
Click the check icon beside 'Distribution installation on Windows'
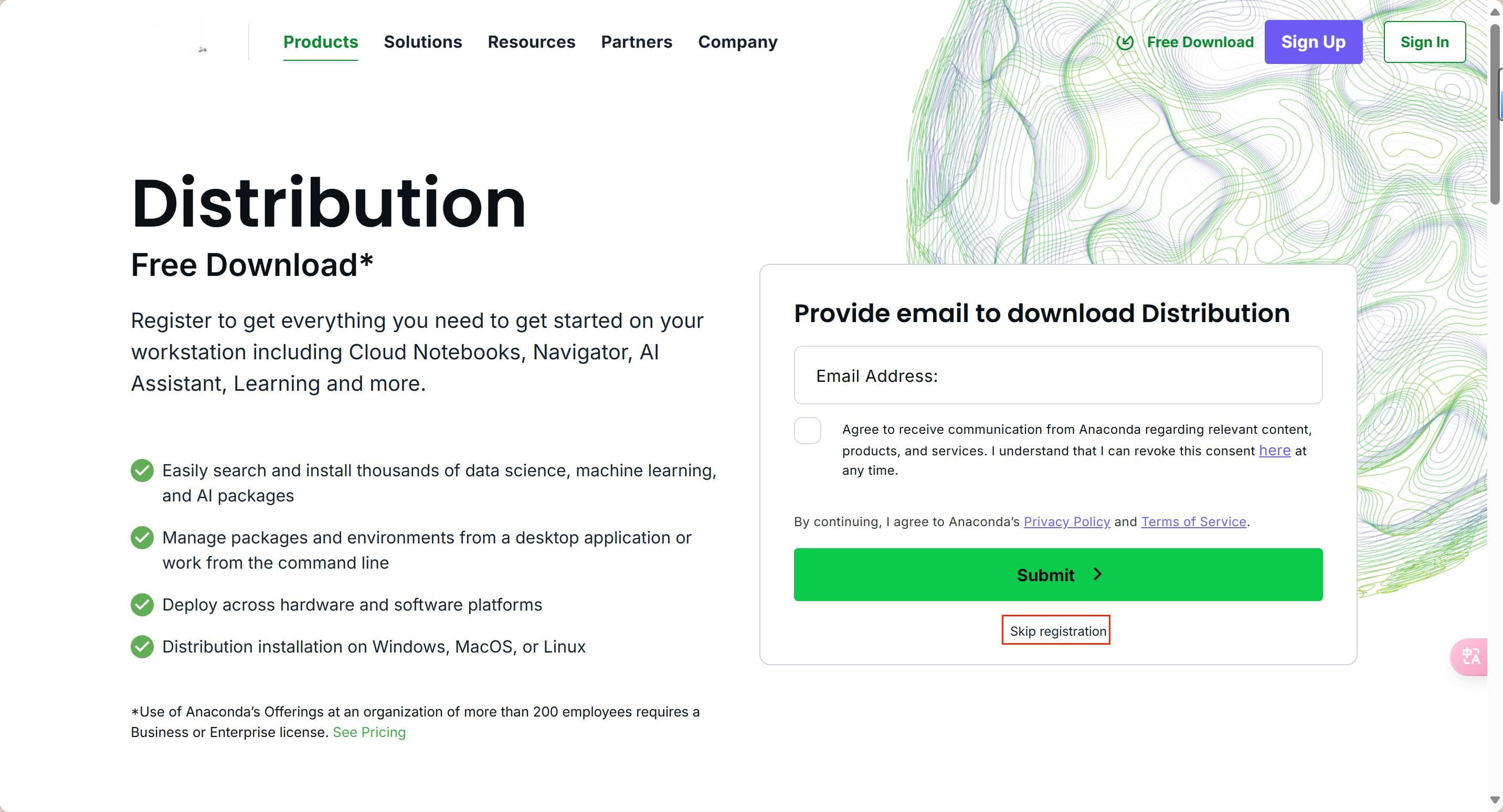(x=142, y=646)
